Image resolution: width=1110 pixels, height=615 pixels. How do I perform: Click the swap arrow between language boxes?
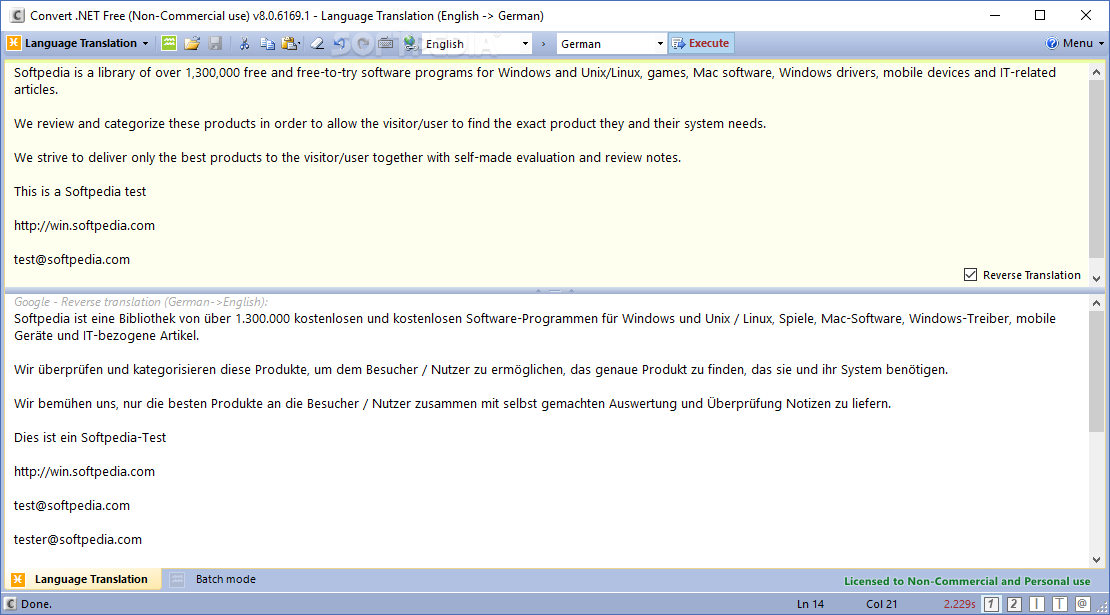click(x=543, y=44)
